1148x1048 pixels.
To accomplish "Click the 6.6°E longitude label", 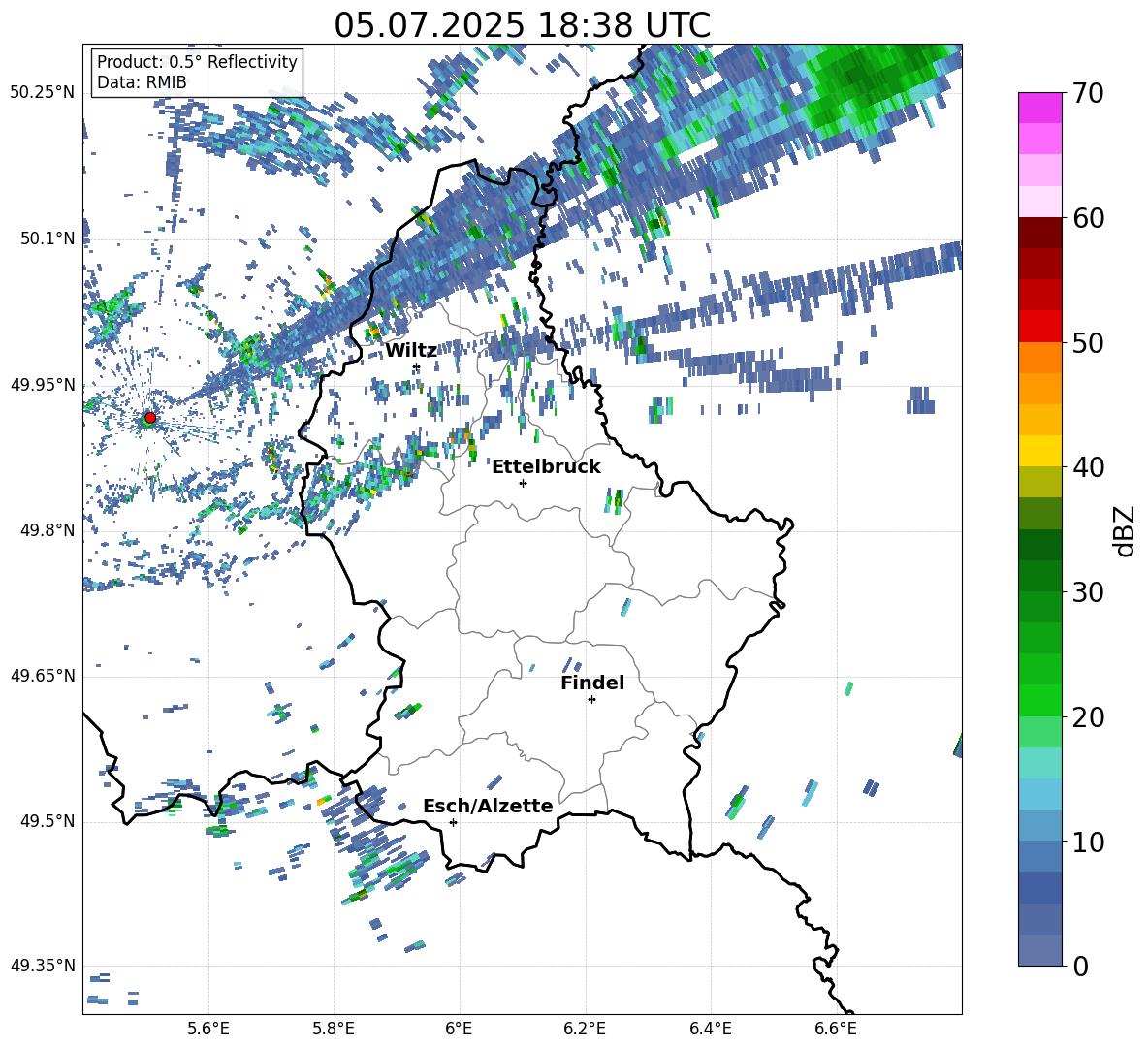I will (x=836, y=1029).
